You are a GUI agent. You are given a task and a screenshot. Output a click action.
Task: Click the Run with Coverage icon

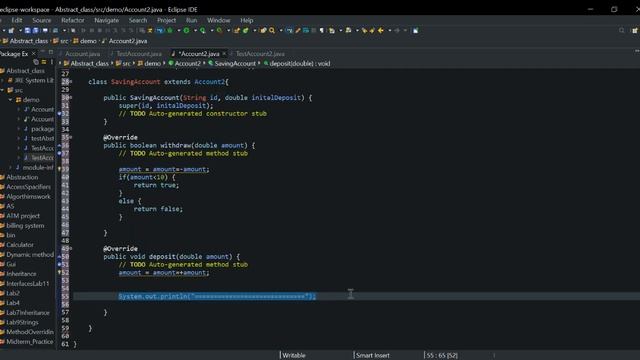coord(203,31)
